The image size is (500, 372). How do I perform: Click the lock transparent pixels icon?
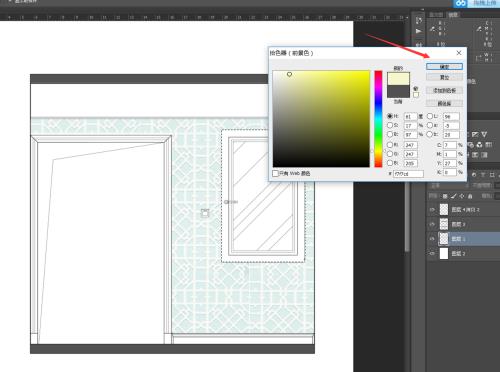point(445,196)
